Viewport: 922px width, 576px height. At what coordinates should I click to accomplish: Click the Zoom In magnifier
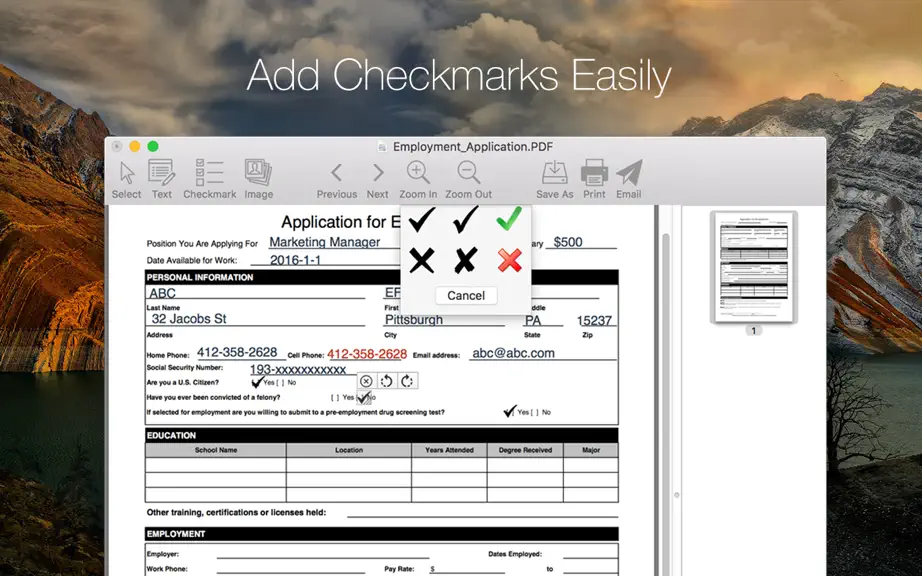pyautogui.click(x=418, y=179)
